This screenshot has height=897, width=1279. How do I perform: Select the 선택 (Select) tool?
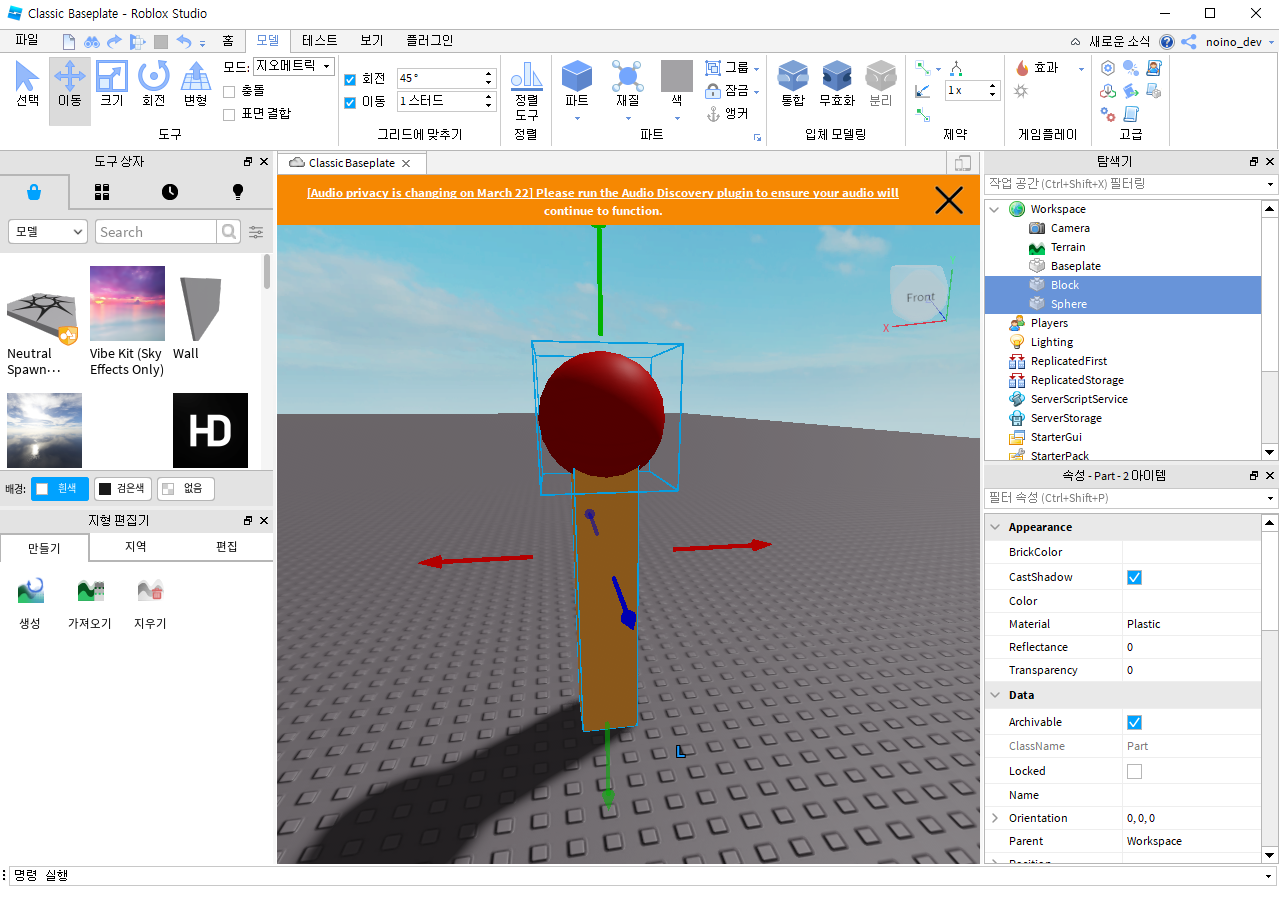(x=28, y=85)
